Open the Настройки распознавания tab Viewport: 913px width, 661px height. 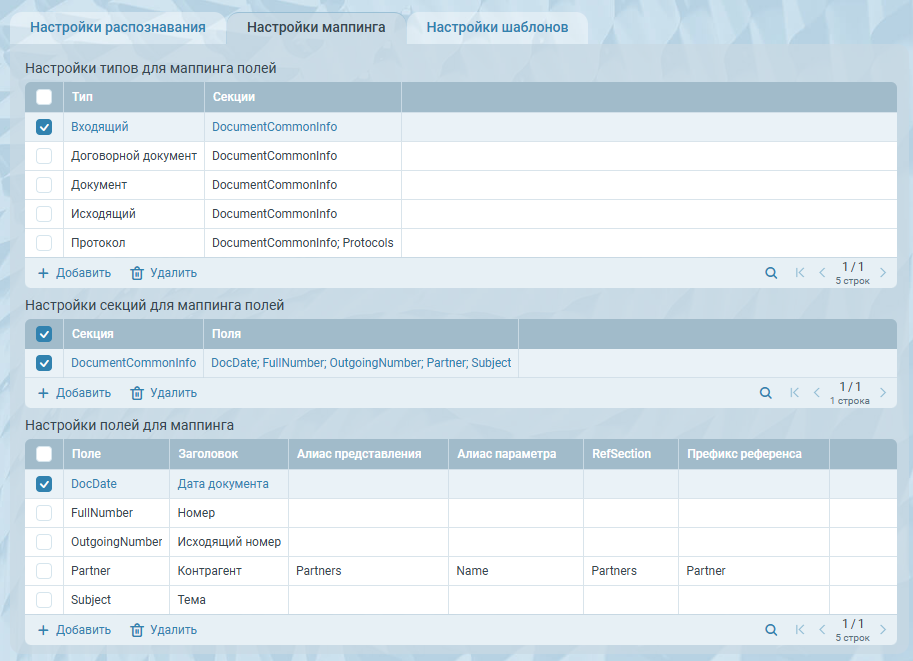[118, 27]
